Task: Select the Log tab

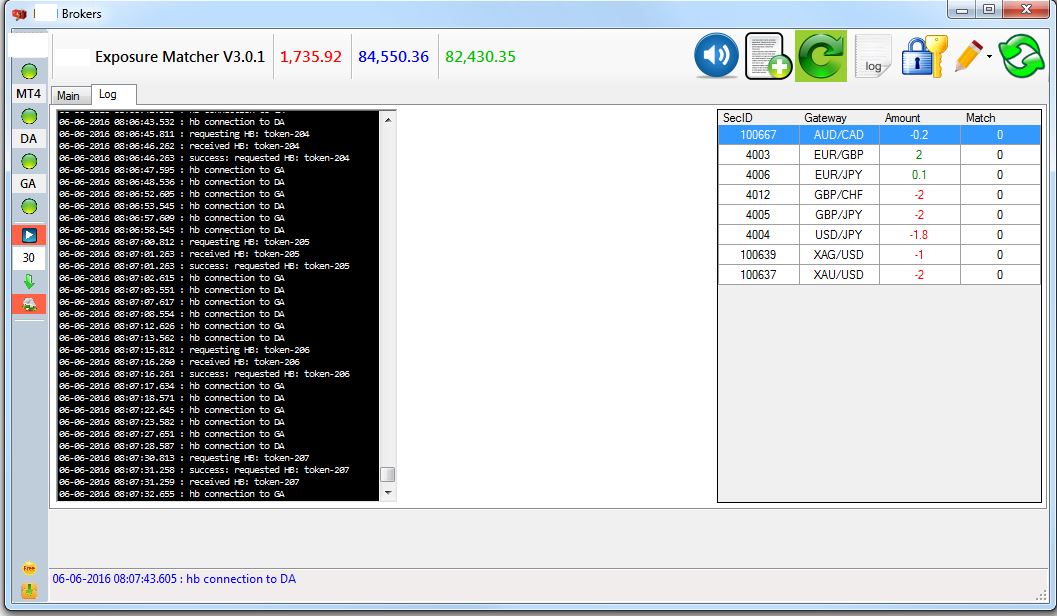Action: click(108, 95)
